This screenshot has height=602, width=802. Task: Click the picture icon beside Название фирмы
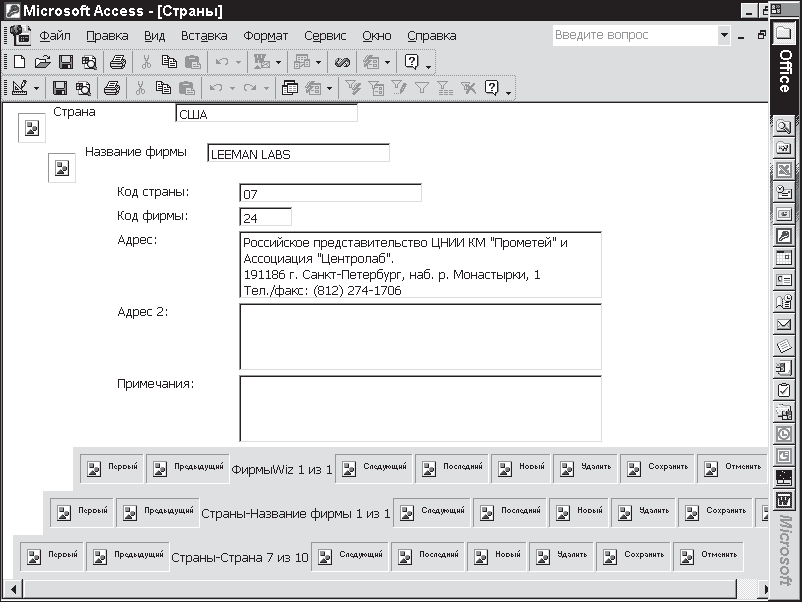click(x=62, y=167)
